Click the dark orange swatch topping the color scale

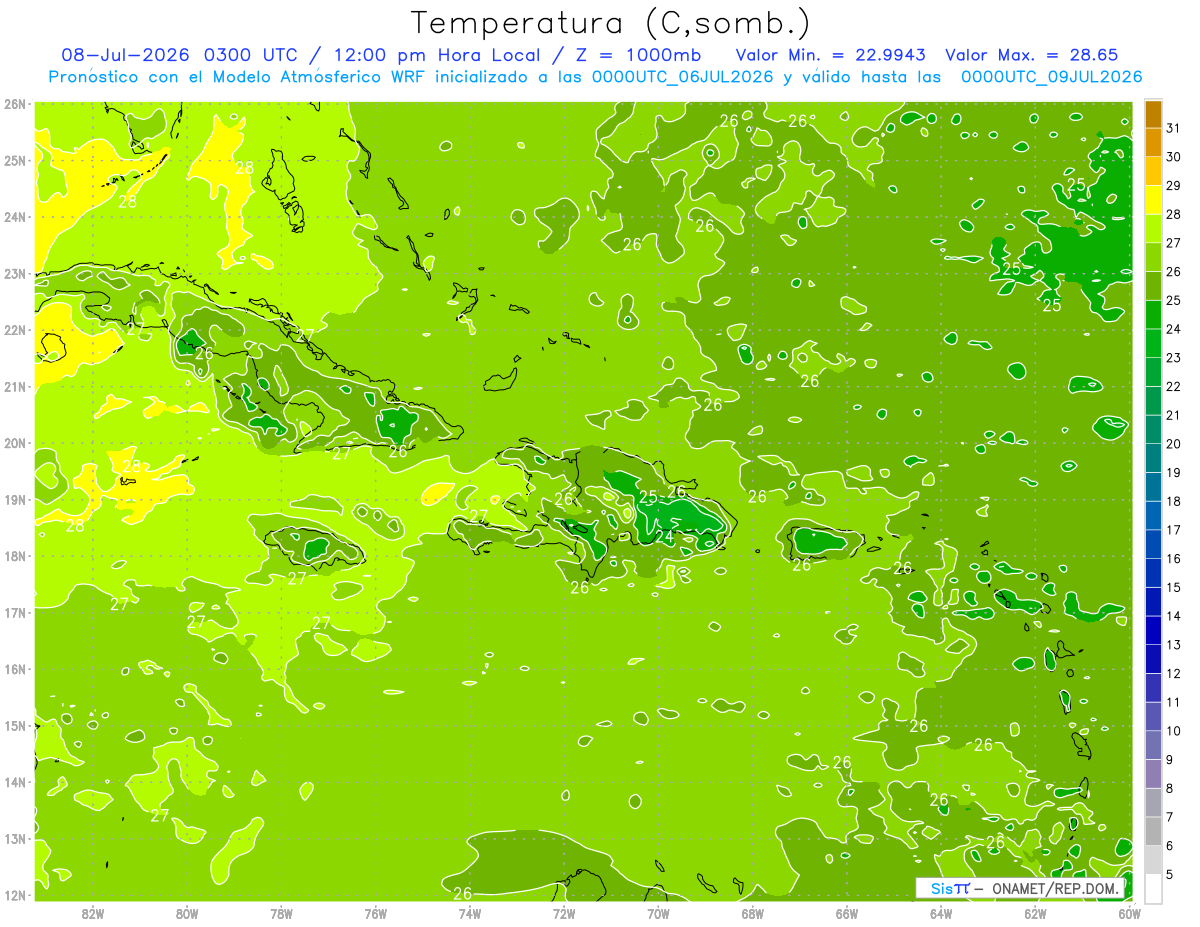click(x=1153, y=114)
